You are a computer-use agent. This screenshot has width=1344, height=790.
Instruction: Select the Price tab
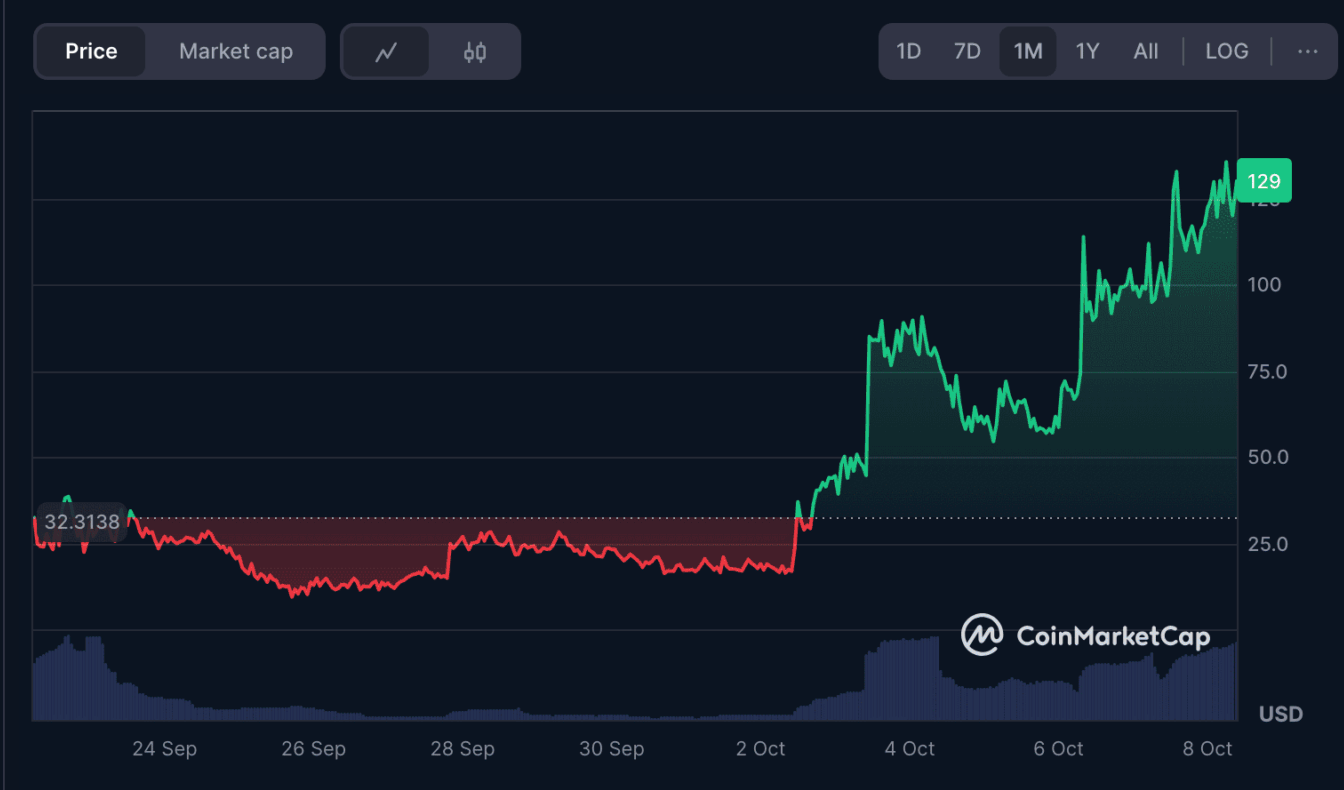pos(91,52)
